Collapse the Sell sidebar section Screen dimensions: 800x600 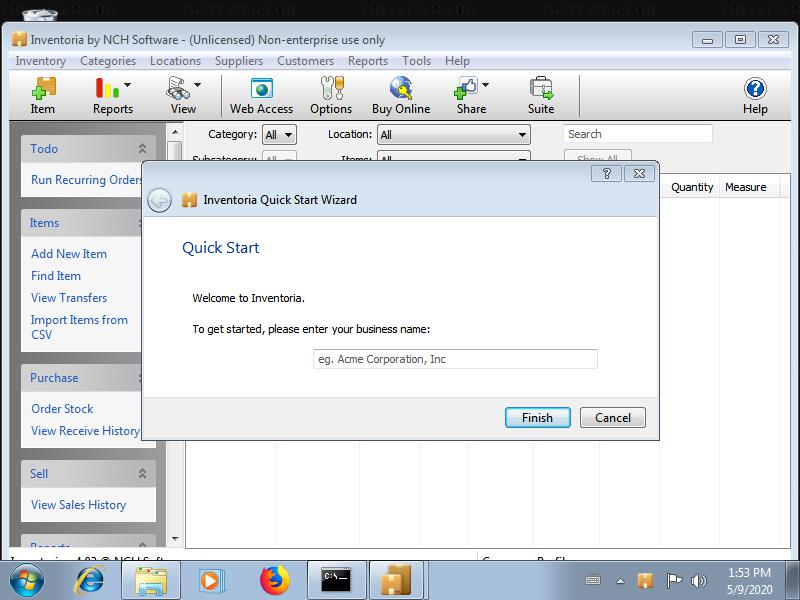142,473
